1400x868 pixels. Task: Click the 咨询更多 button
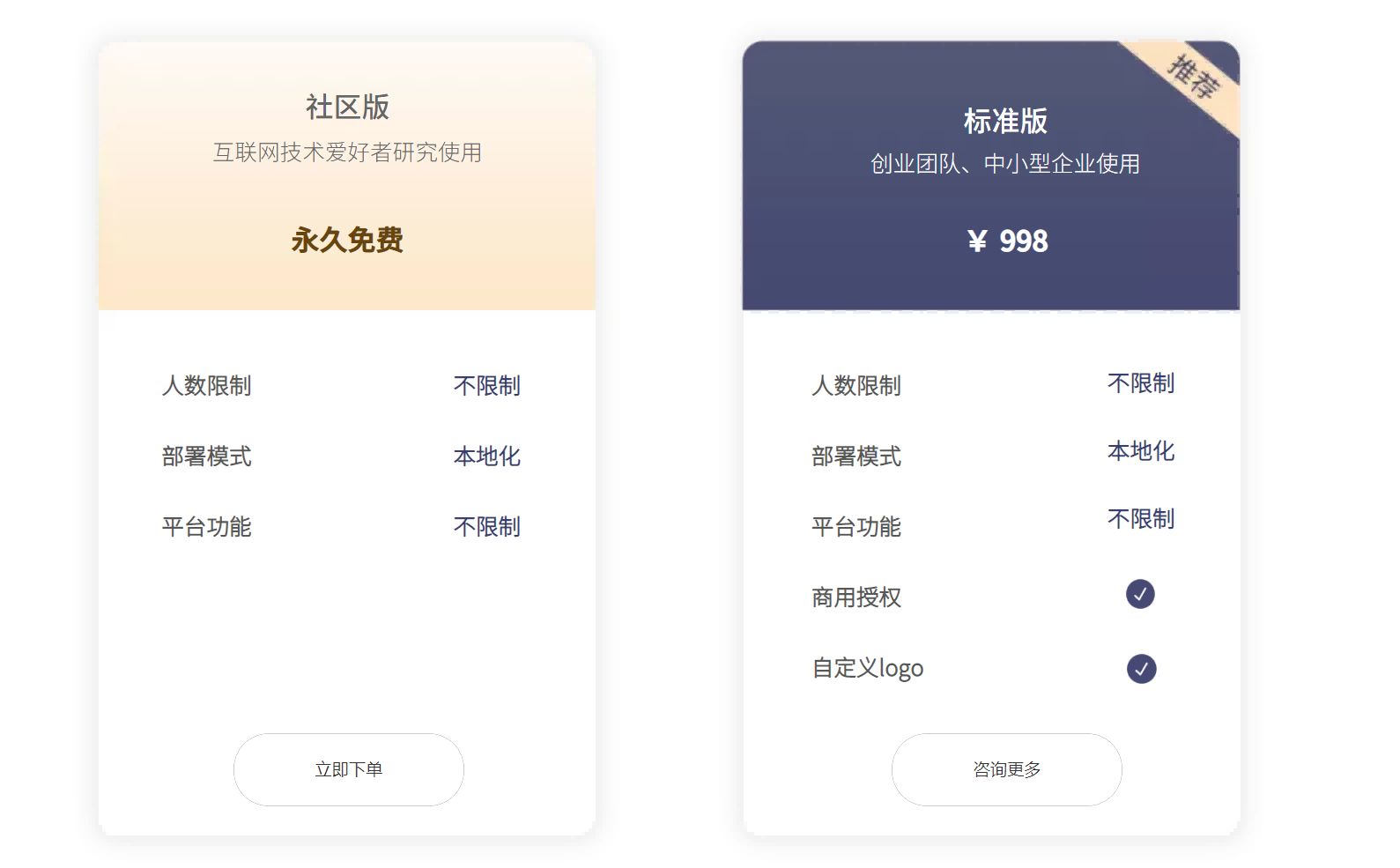pyautogui.click(x=1006, y=768)
